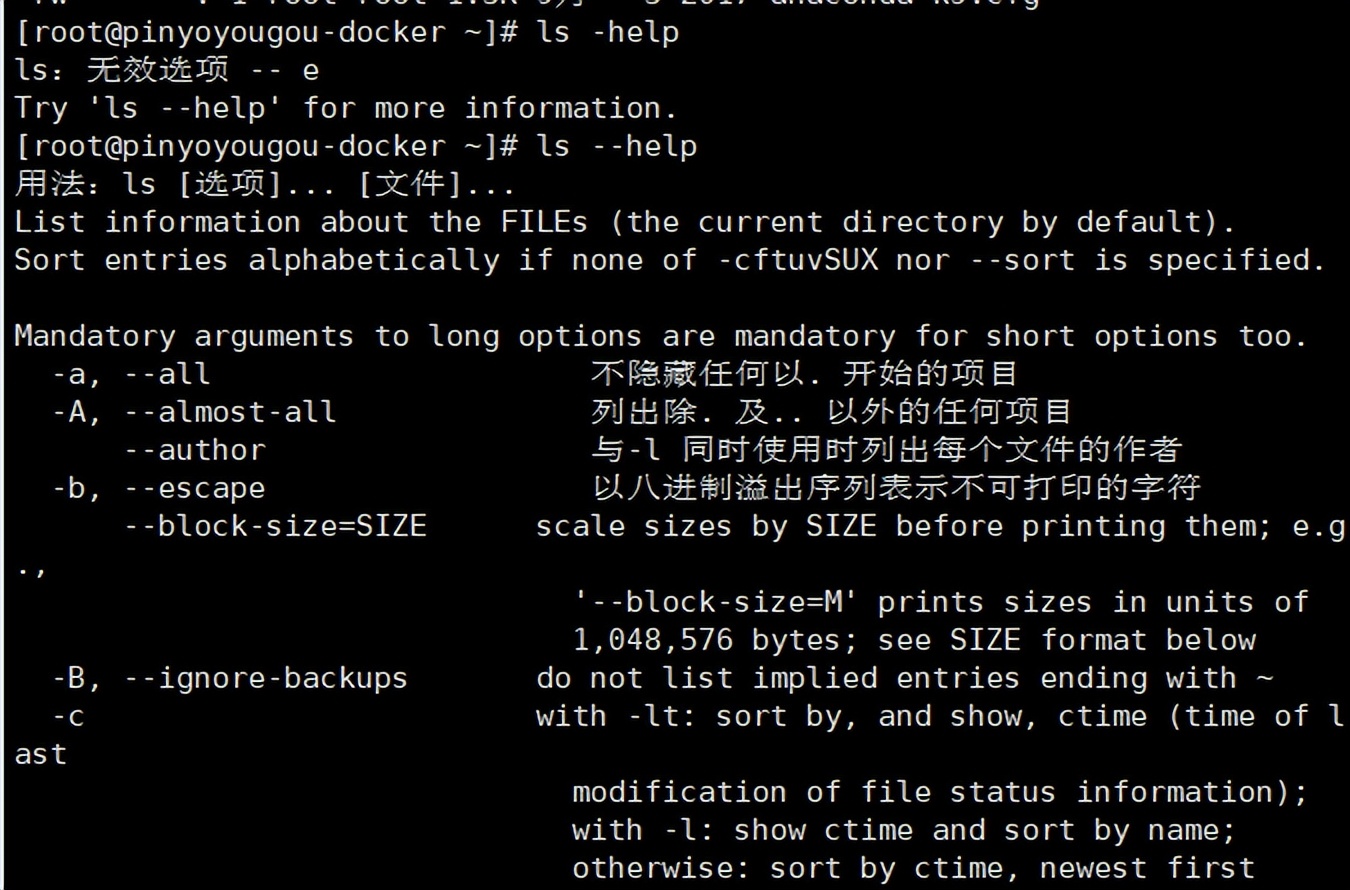Click the "Try 'ls --help'" hint line
Screen dimensions: 1350x890
pos(345,108)
